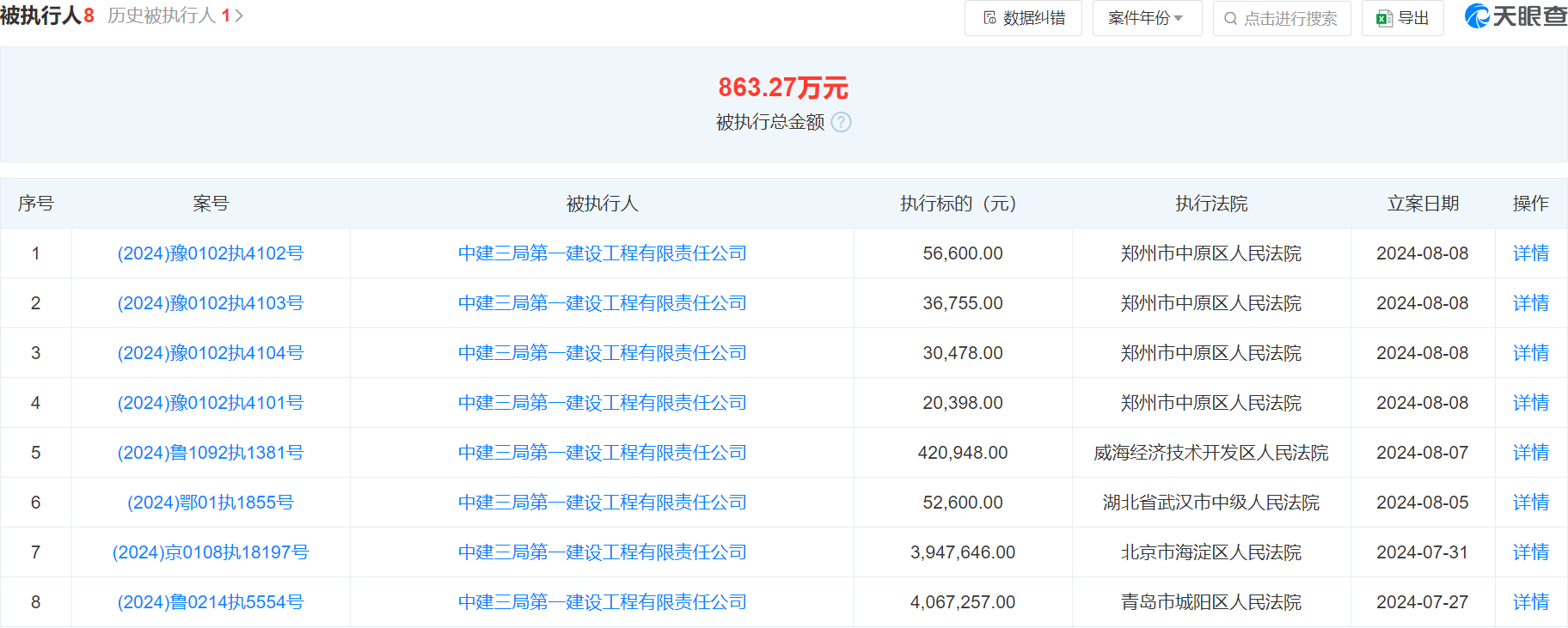Screen dimensions: 1568x628
Task: Click the 执行标的（元）column header
Action: pyautogui.click(x=963, y=204)
